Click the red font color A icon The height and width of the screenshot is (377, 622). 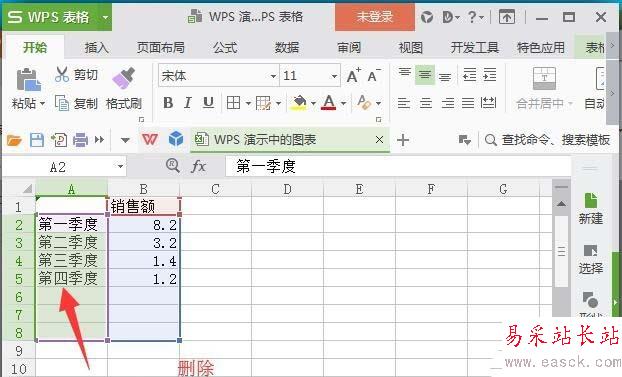[328, 103]
